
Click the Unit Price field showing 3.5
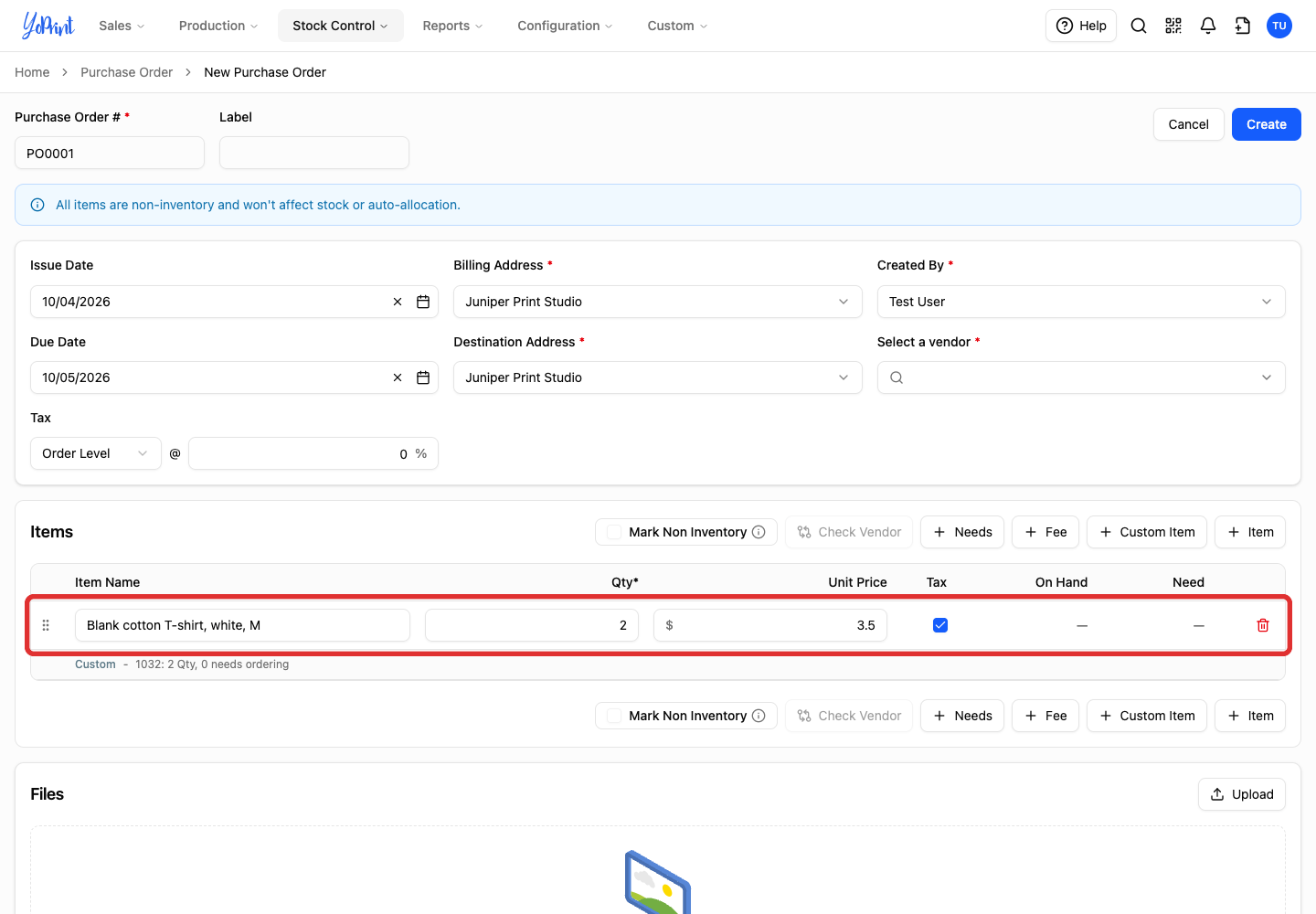click(770, 625)
